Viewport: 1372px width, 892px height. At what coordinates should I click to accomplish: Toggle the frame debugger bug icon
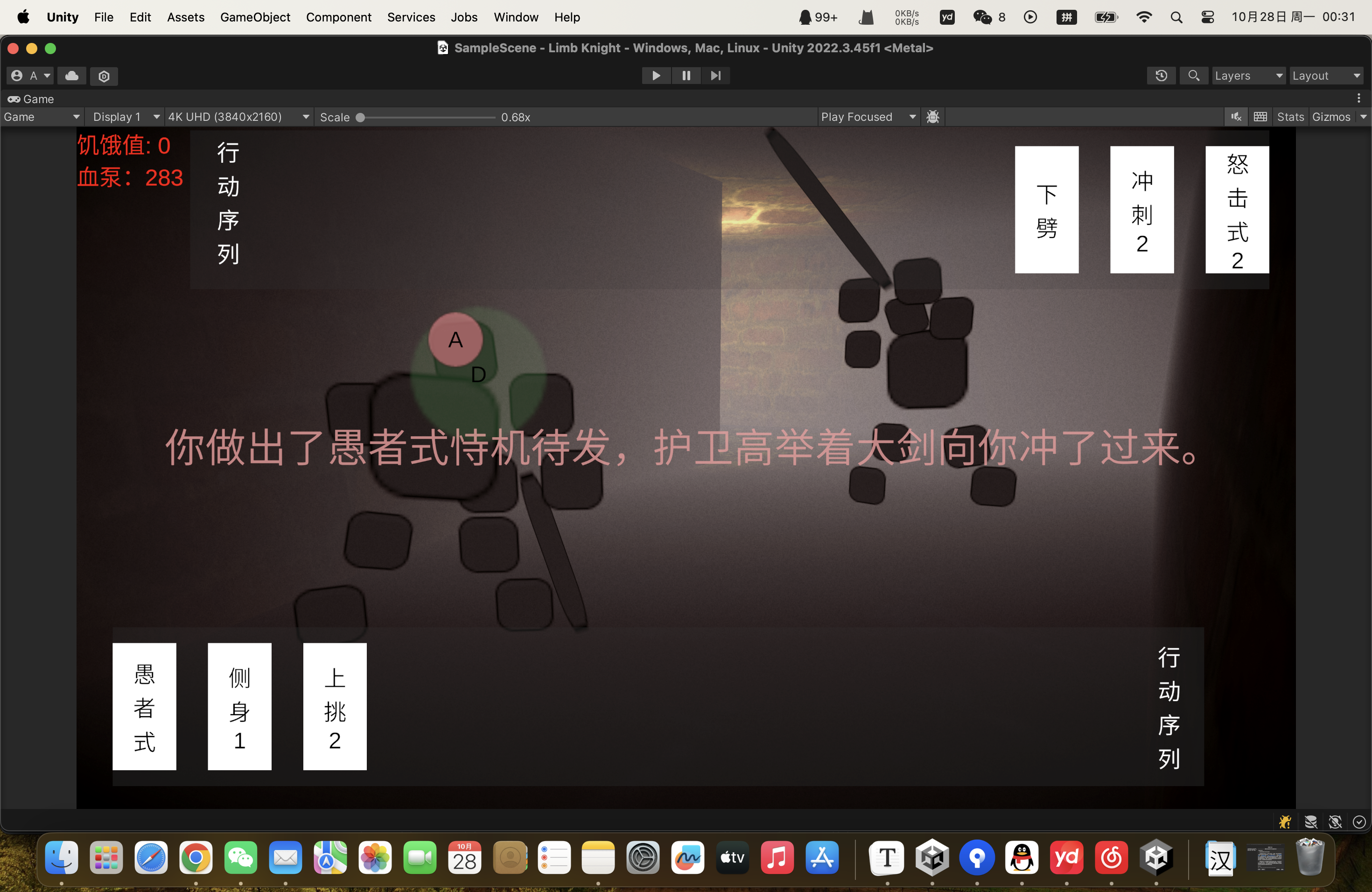click(932, 117)
